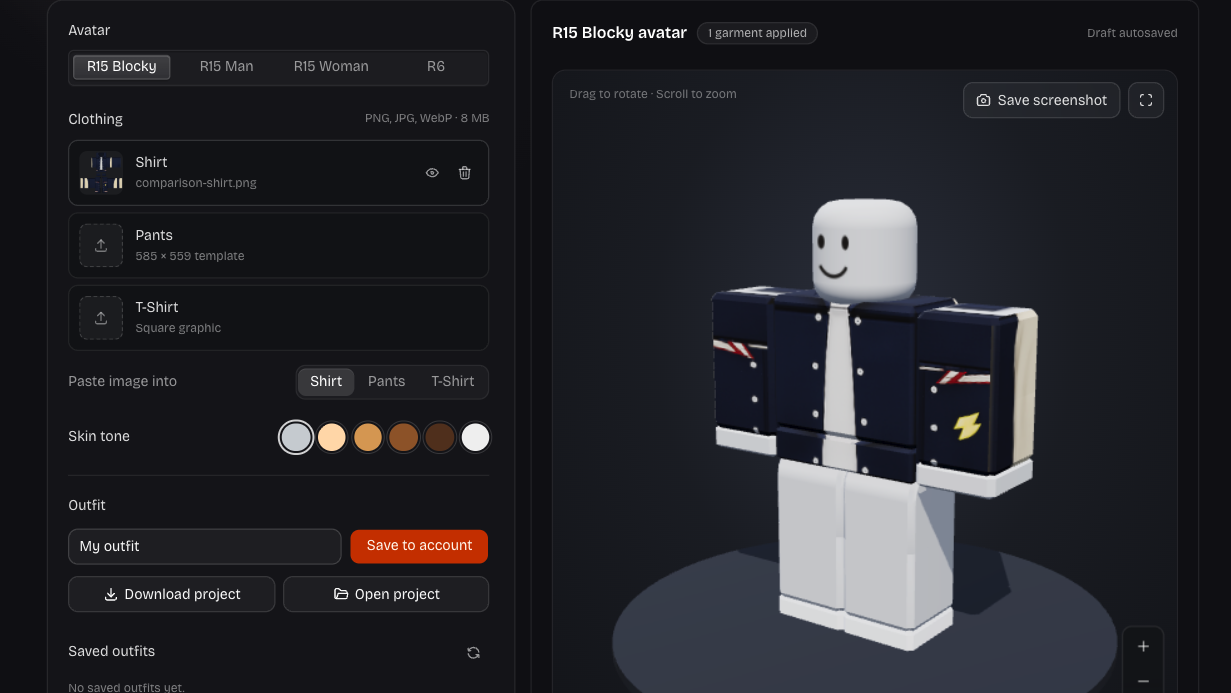Pick the tan skin tone swatch
1231x693 pixels.
tap(368, 437)
